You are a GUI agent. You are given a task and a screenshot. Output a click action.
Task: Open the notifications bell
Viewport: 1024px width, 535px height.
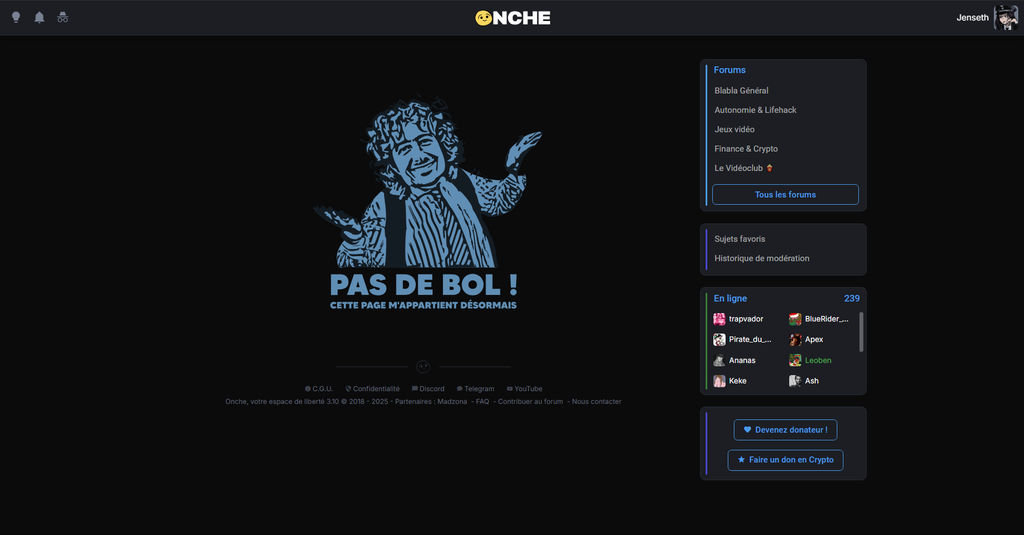coord(39,18)
